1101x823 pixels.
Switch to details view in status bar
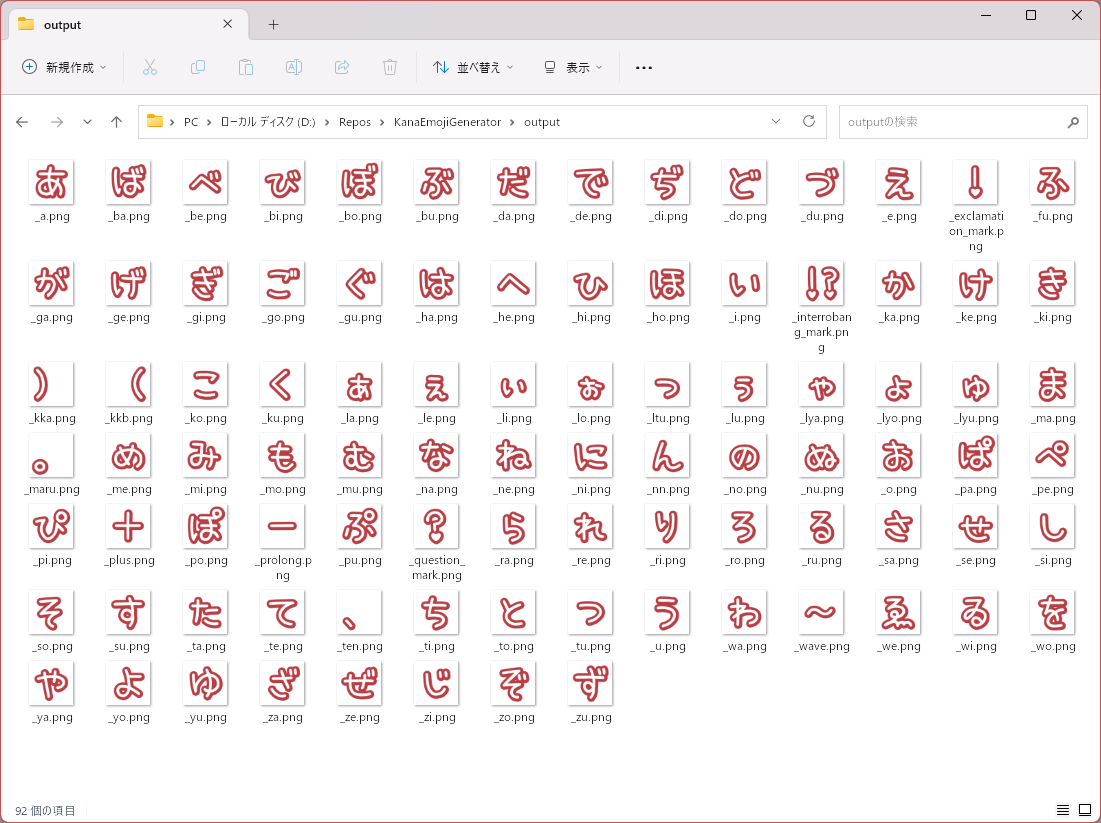tap(1064, 810)
